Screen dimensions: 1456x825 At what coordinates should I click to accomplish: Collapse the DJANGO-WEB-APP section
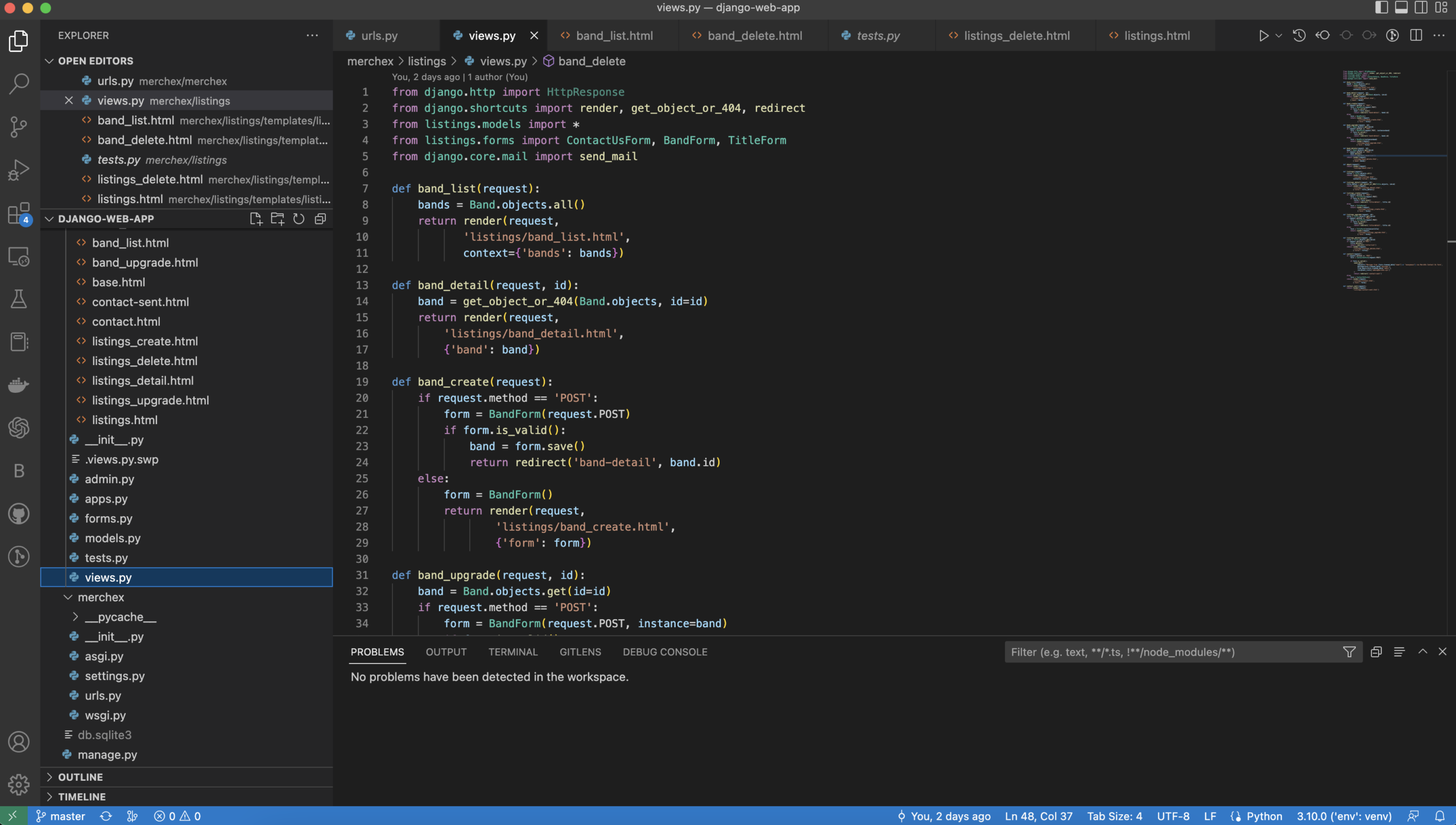tap(49, 219)
